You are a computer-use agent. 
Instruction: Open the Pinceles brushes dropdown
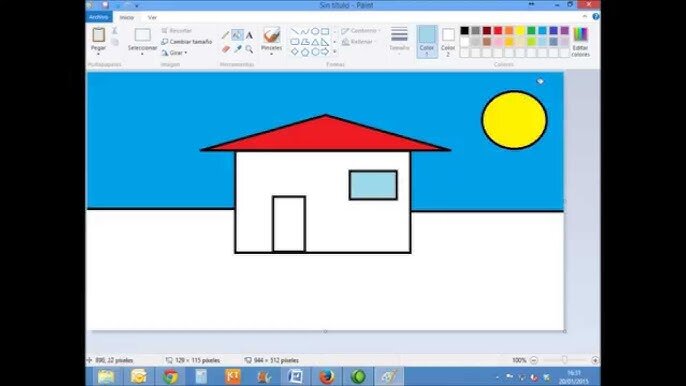click(x=271, y=54)
